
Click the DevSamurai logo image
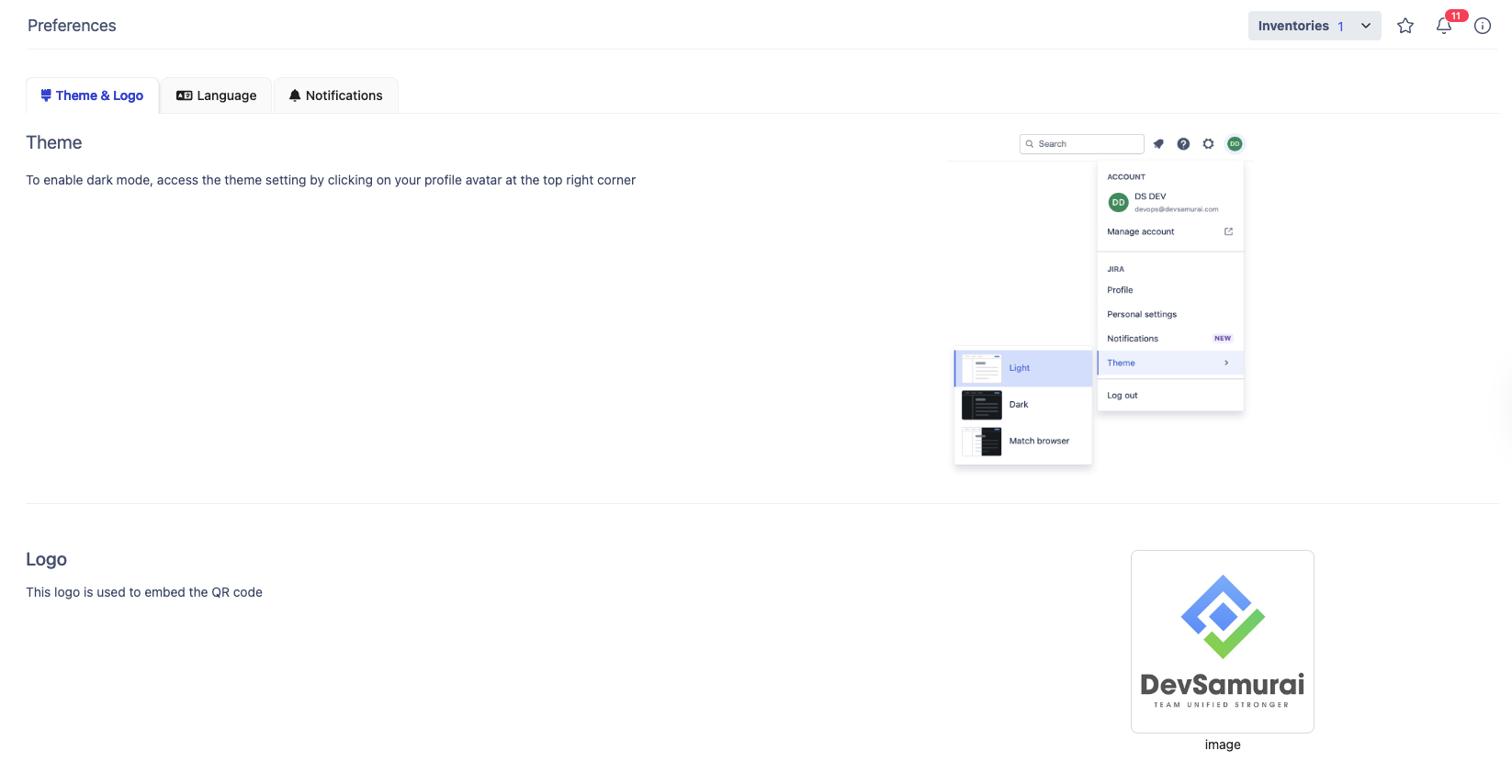[1222, 641]
